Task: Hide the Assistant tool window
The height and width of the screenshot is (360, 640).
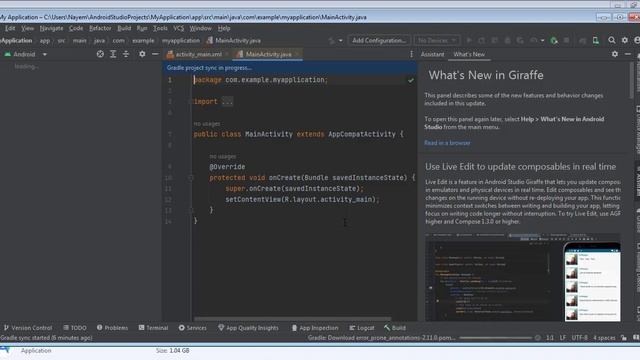Action: 628,54
